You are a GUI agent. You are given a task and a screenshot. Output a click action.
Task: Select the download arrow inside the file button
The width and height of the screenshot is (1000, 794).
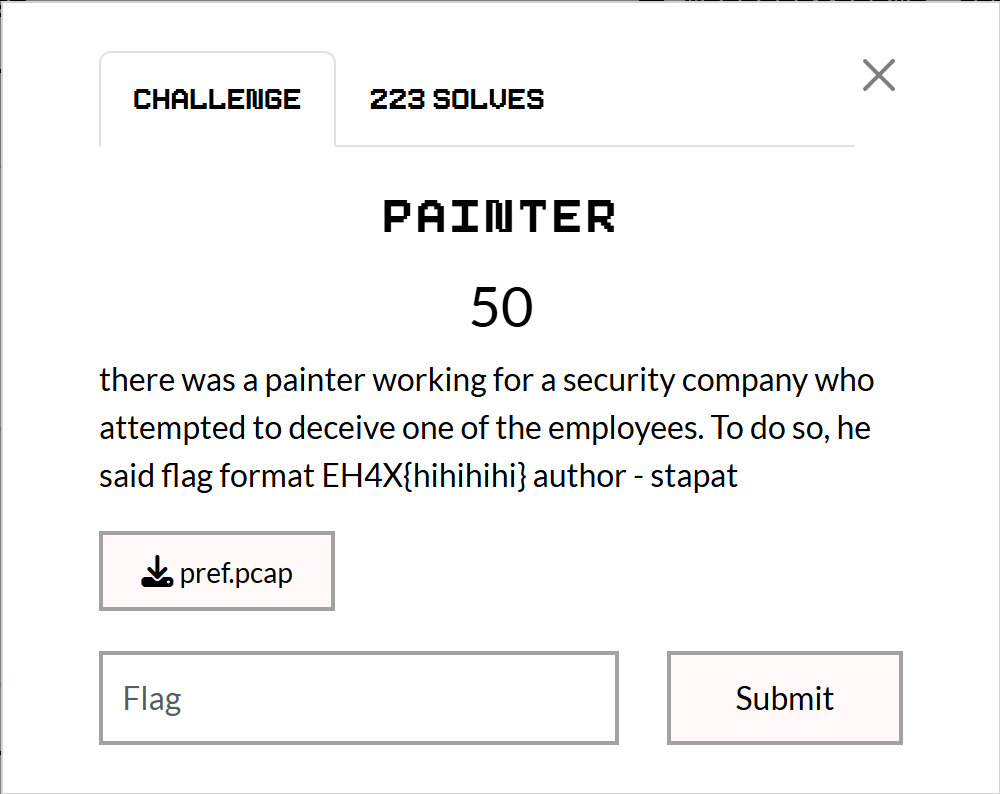[156, 571]
